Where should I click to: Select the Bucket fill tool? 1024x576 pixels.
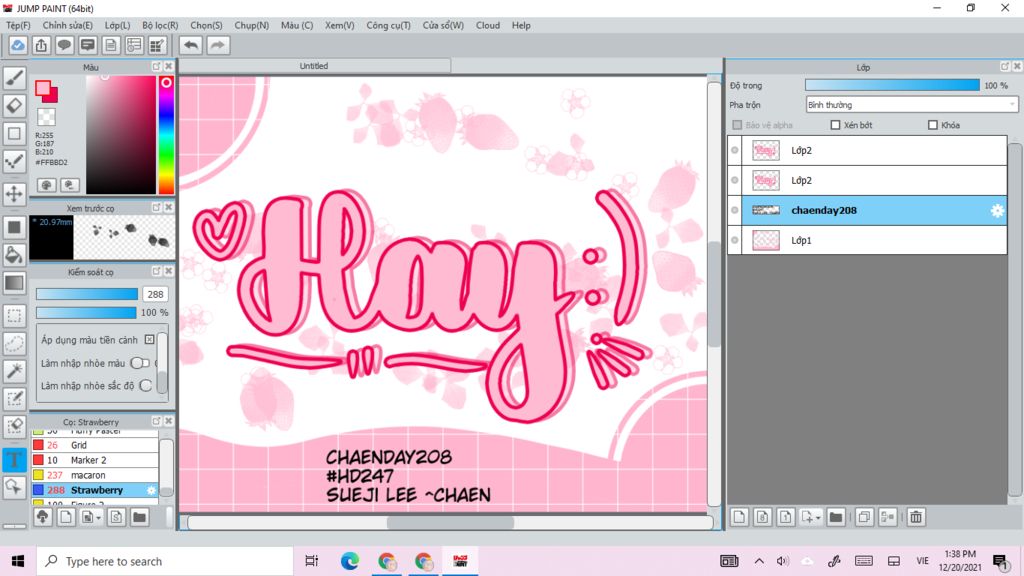[14, 255]
